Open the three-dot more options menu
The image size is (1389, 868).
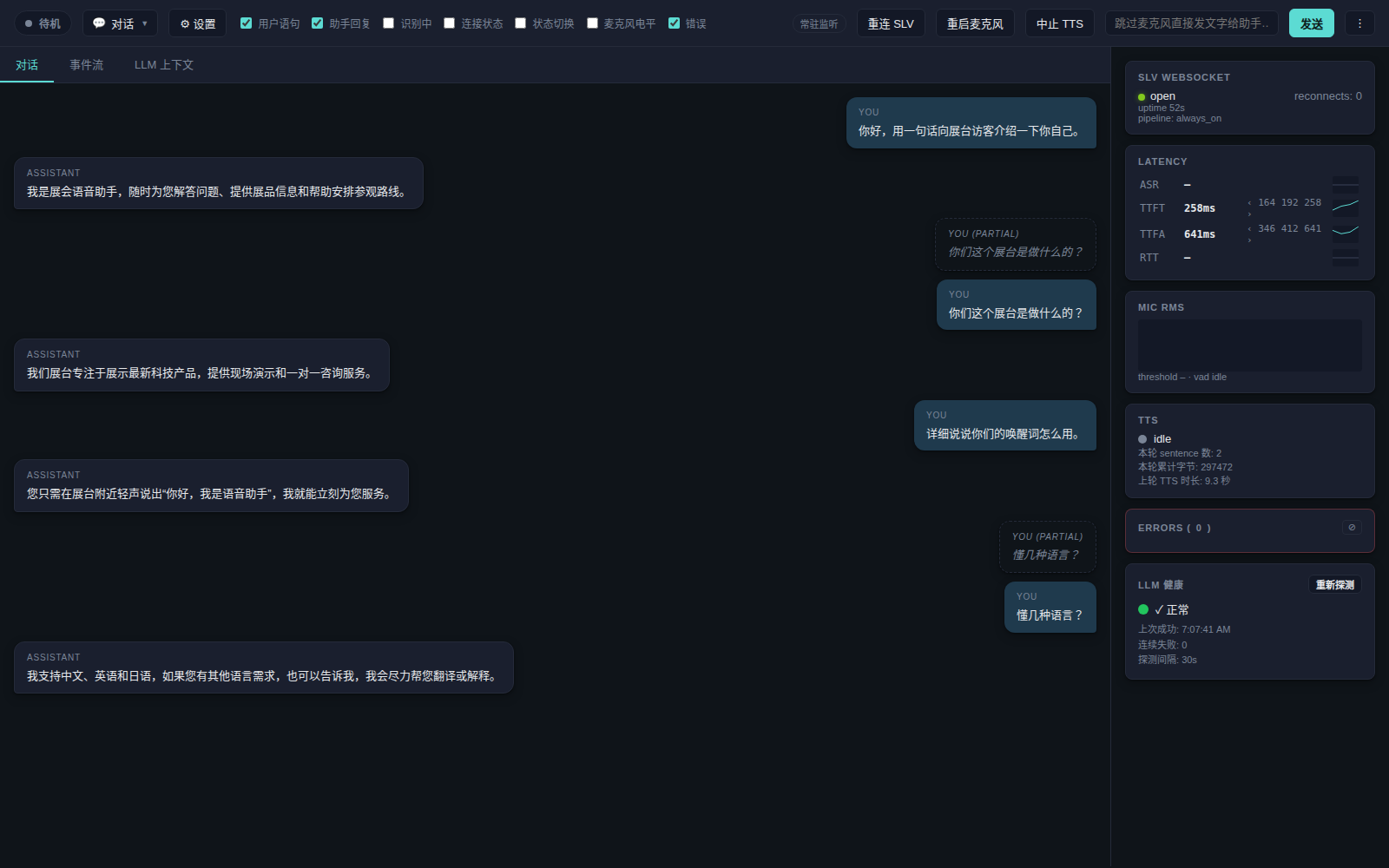(1359, 23)
